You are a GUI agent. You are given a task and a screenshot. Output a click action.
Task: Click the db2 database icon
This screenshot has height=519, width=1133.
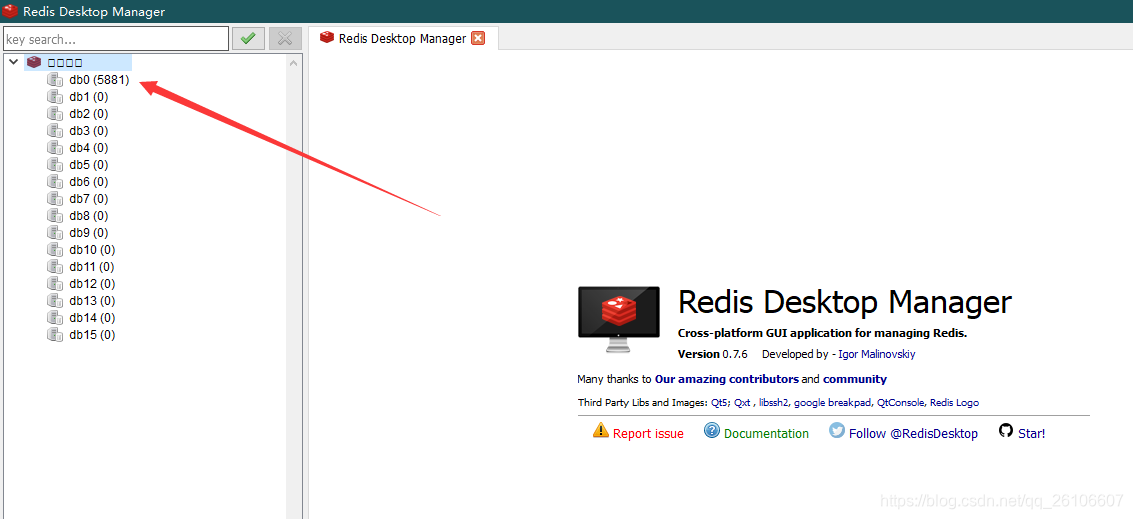(x=55, y=113)
